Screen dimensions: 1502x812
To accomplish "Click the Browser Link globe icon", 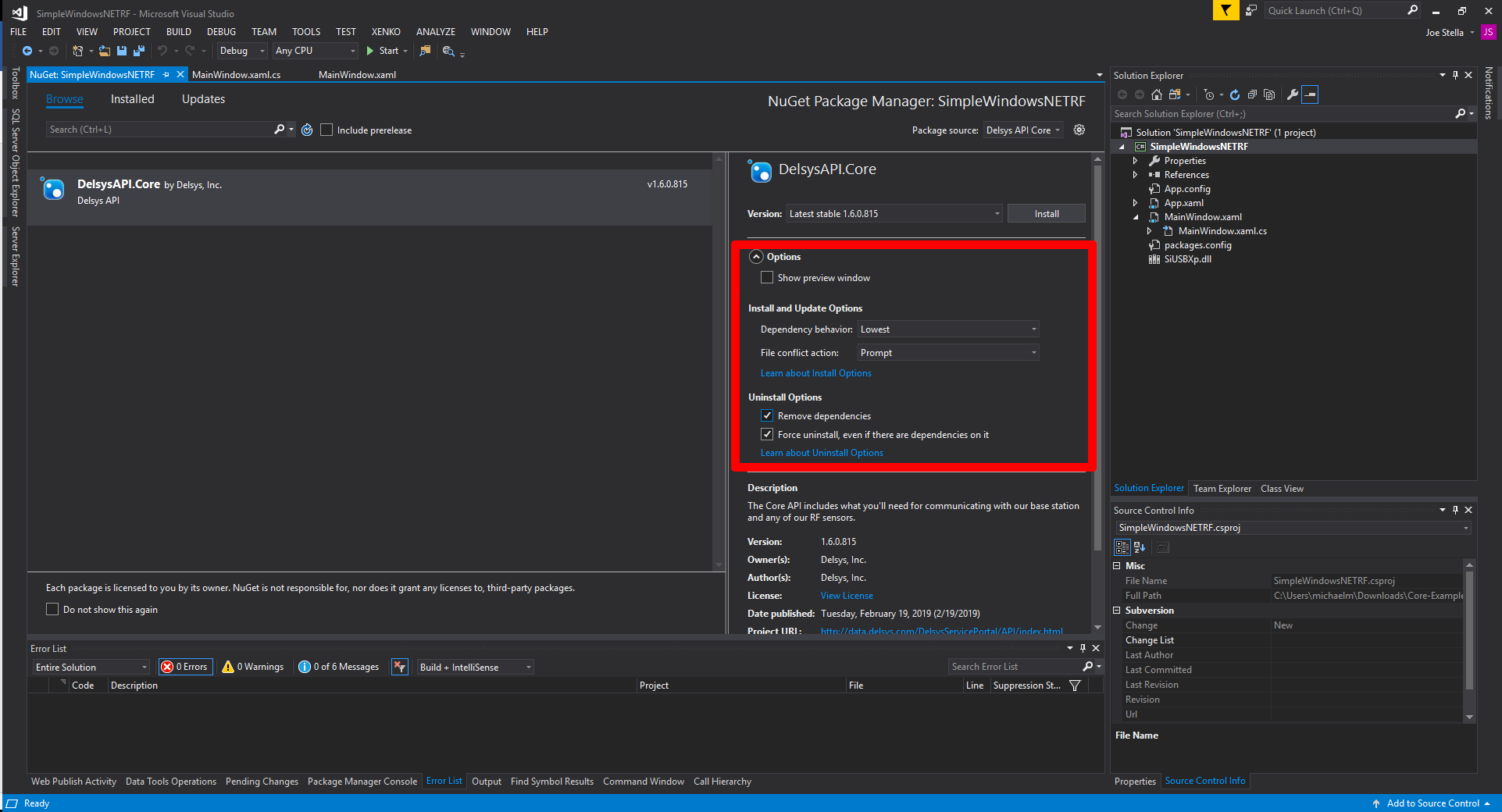I will point(448,51).
